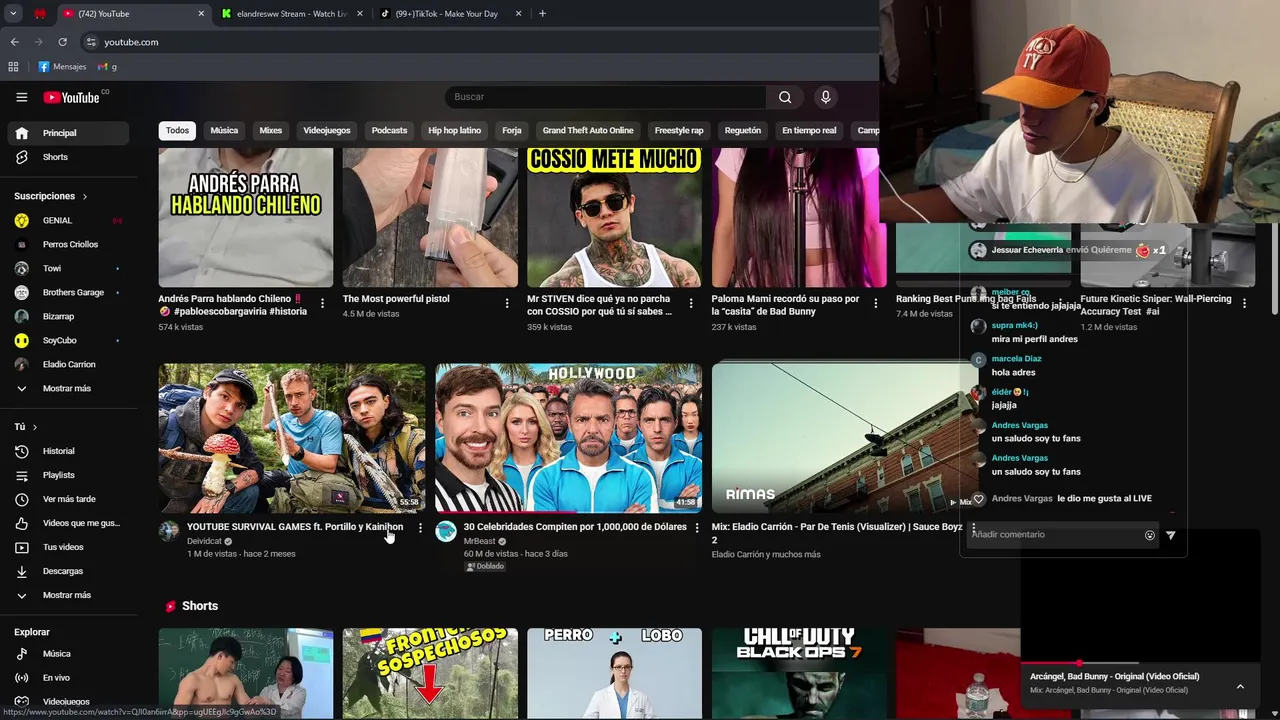Select the Hip hop latino chip
Image resolution: width=1280 pixels, height=720 pixels.
455,131
